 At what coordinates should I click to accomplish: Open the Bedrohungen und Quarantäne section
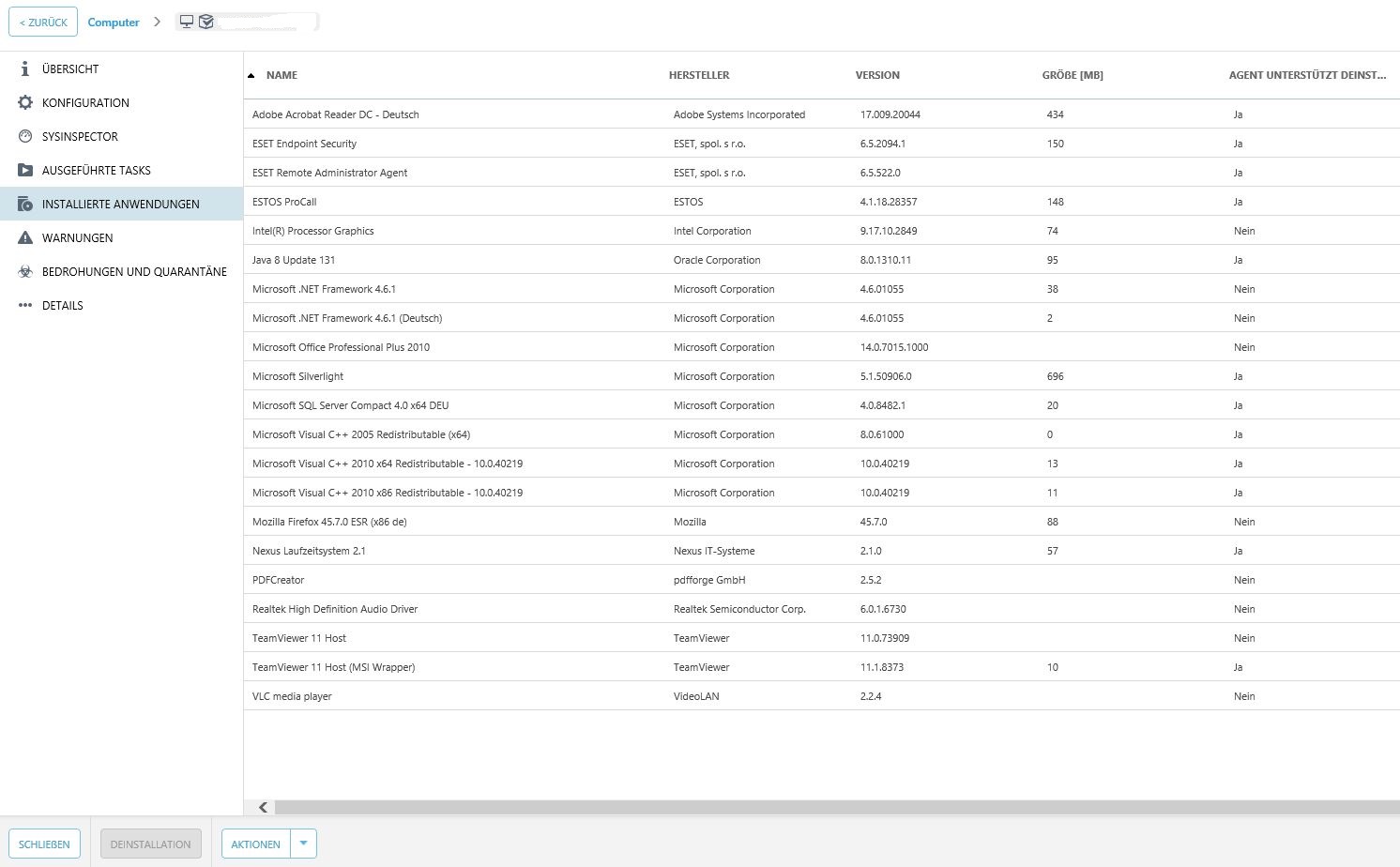[134, 271]
